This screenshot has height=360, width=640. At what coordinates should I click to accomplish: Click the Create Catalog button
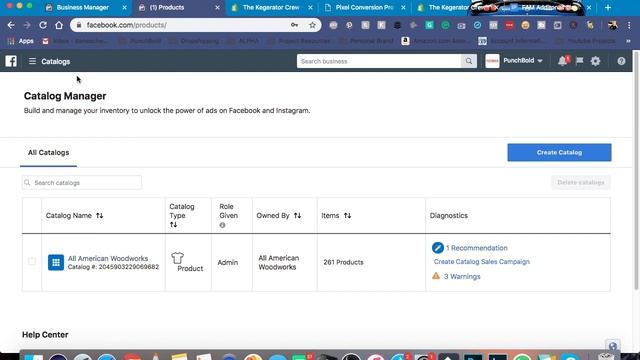pyautogui.click(x=559, y=152)
